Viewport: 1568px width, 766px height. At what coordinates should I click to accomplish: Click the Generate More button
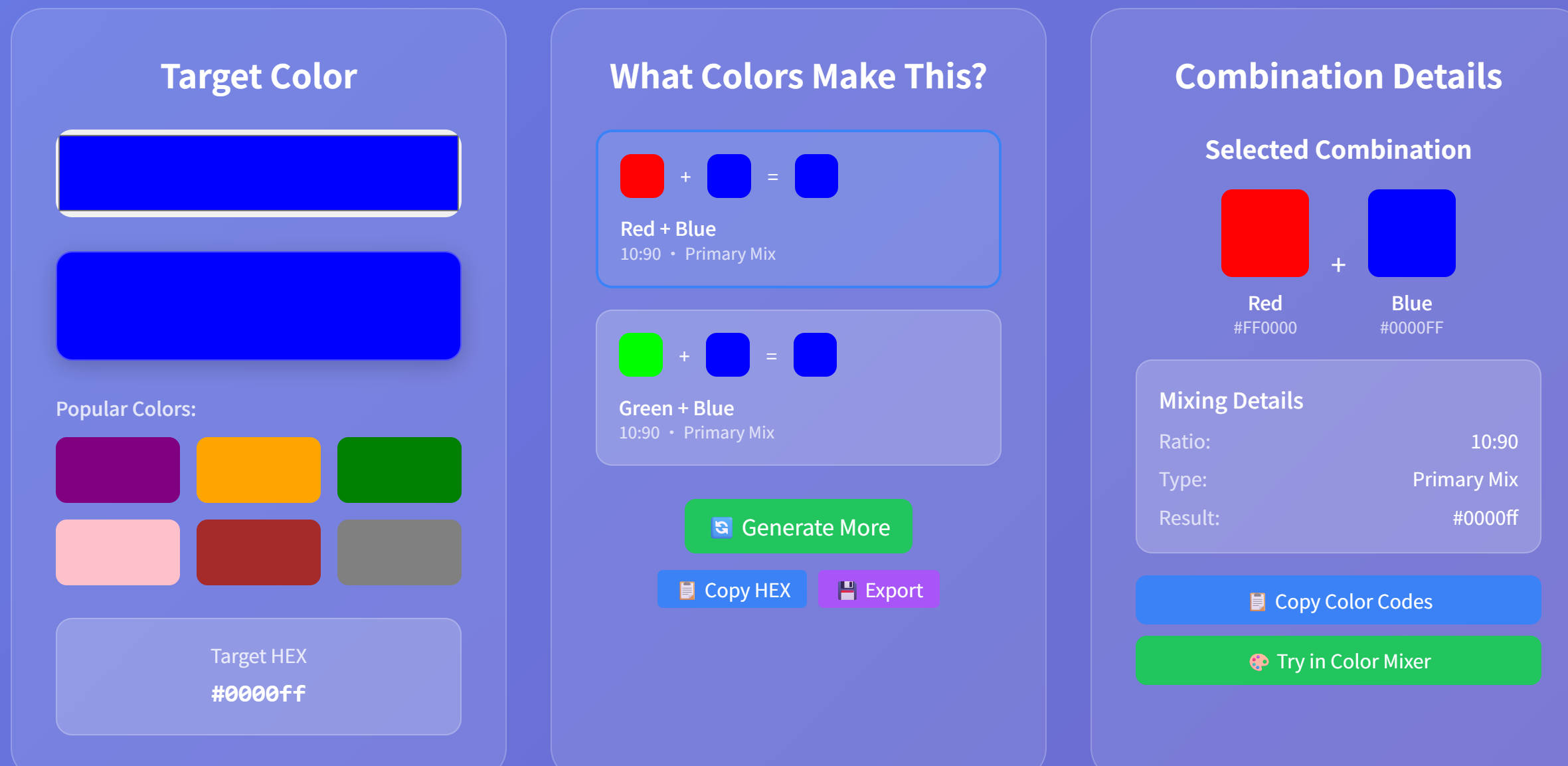pos(797,527)
